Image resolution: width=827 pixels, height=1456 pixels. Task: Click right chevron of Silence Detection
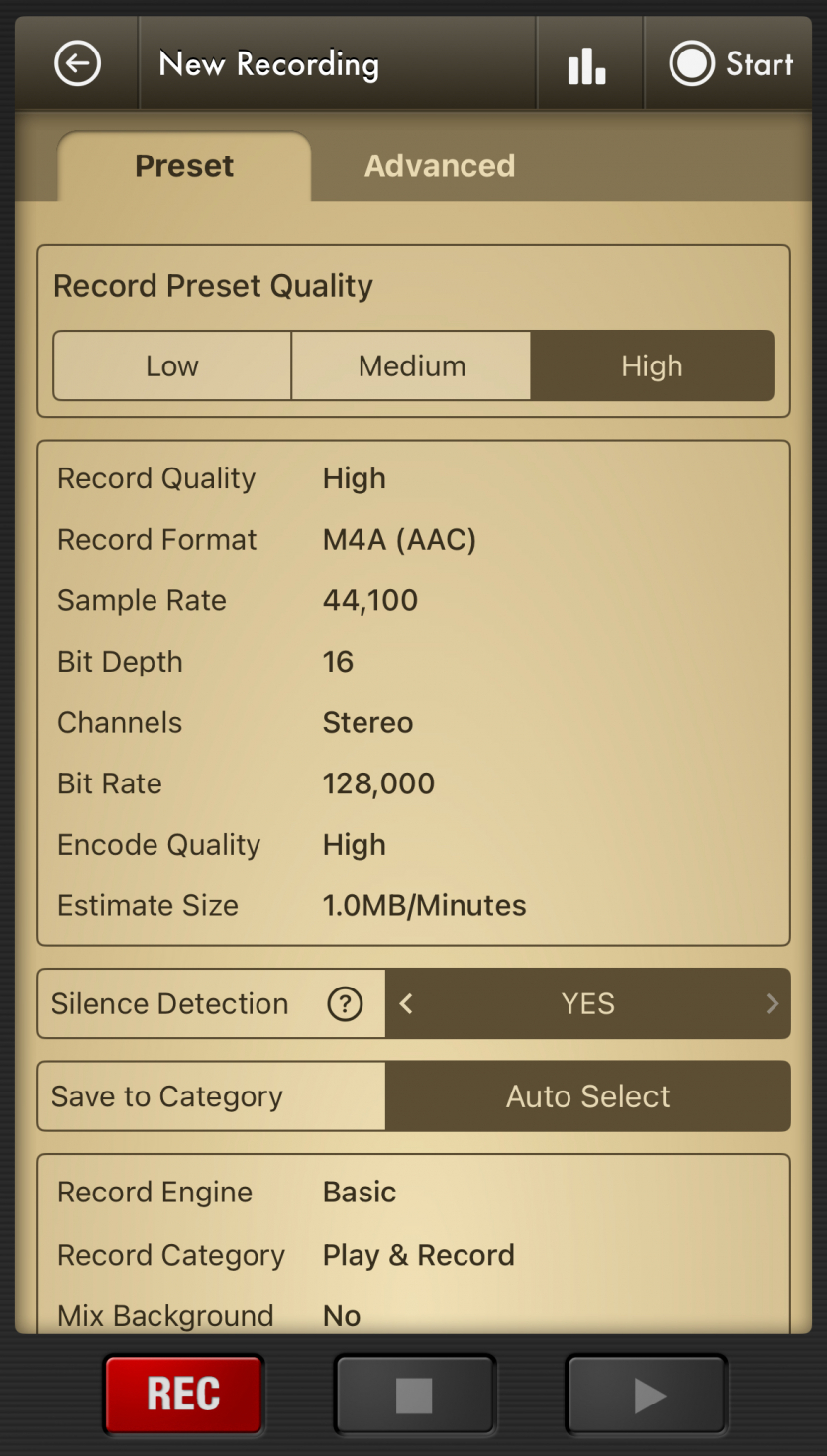pos(772,1004)
